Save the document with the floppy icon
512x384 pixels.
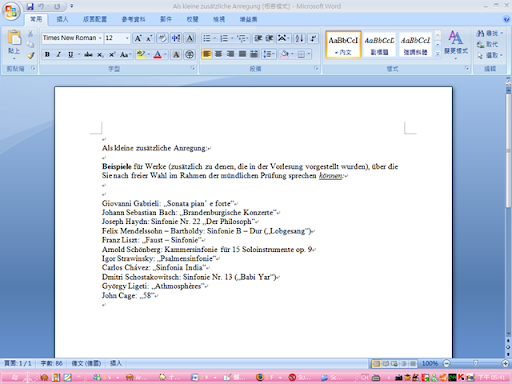click(30, 6)
